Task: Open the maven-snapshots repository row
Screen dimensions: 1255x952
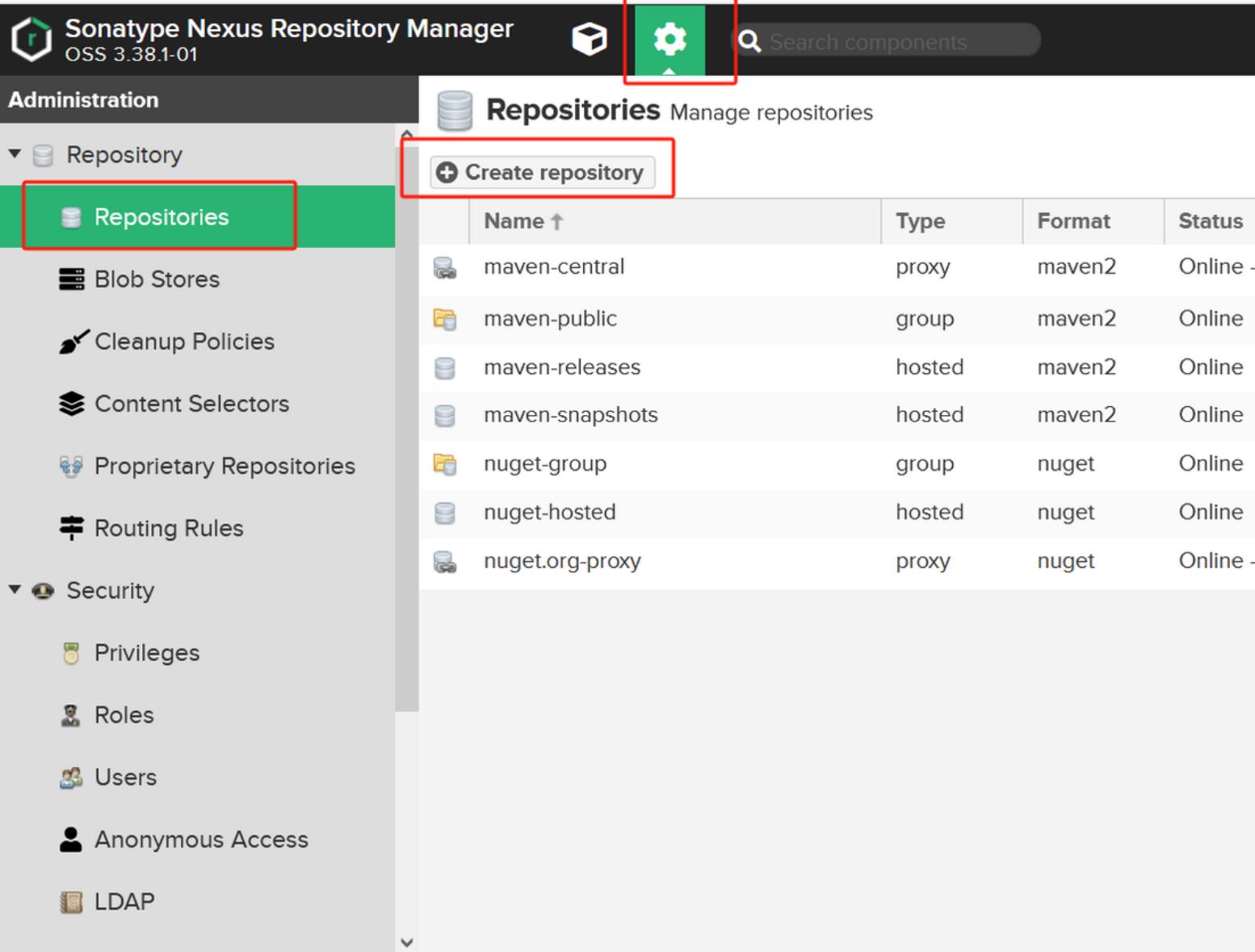Action: [x=837, y=415]
